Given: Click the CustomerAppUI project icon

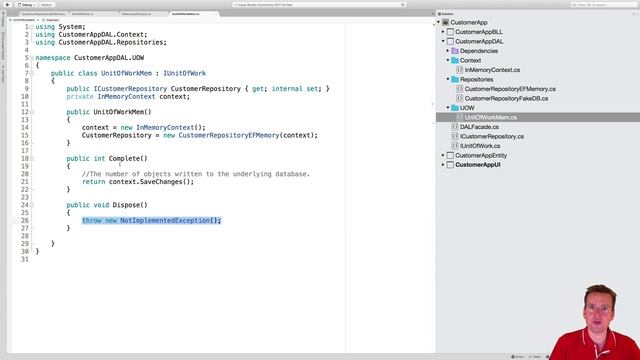Looking at the screenshot, I should point(450,165).
